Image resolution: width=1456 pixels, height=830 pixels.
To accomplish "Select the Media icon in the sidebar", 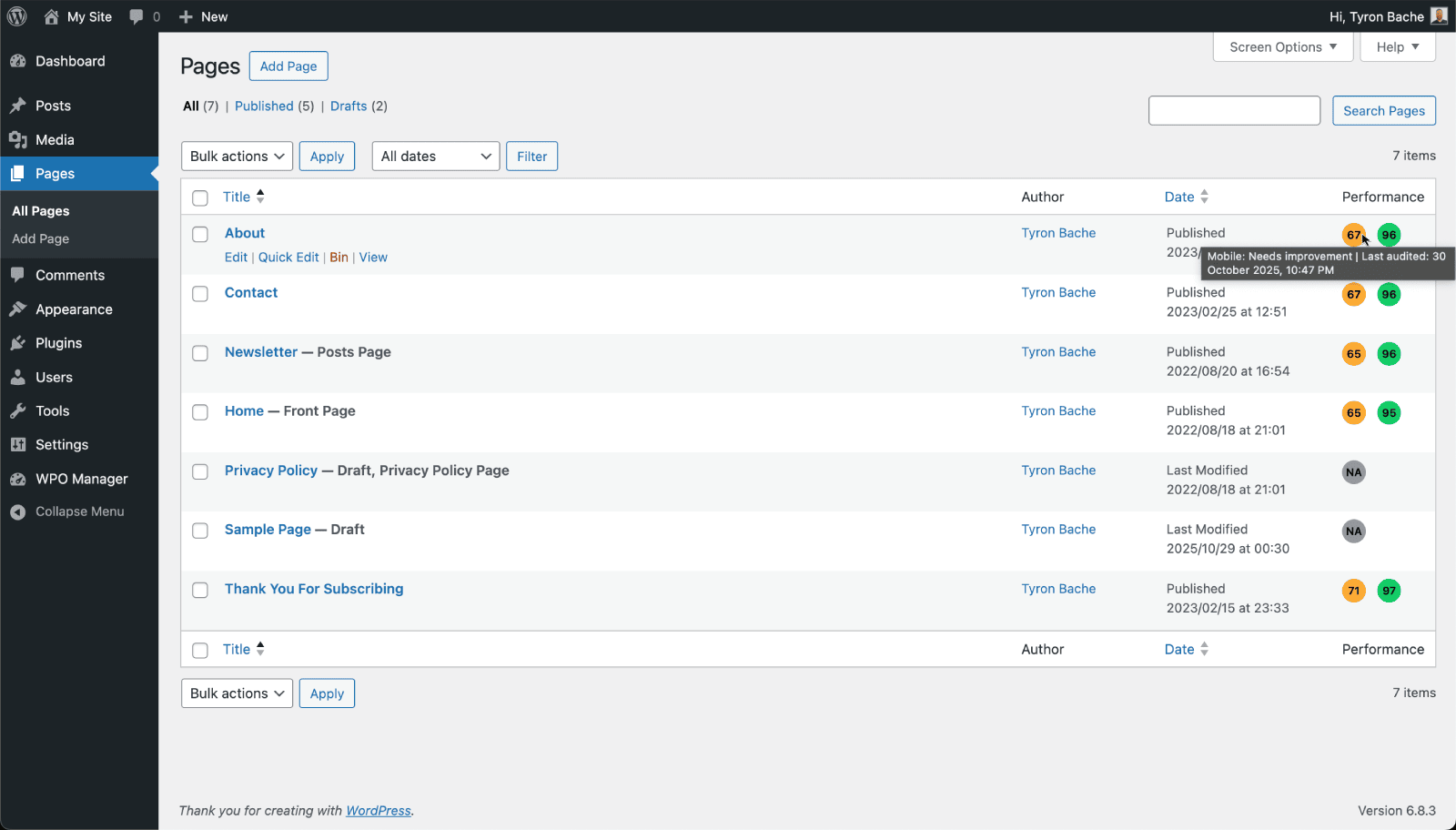I will (x=19, y=139).
